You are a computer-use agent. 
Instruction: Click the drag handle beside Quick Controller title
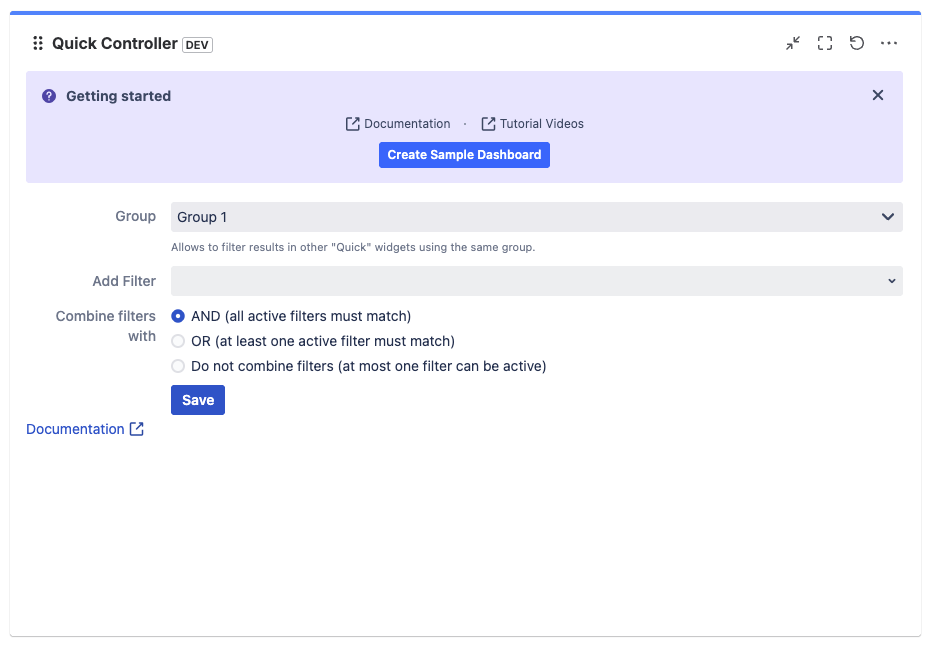37,43
